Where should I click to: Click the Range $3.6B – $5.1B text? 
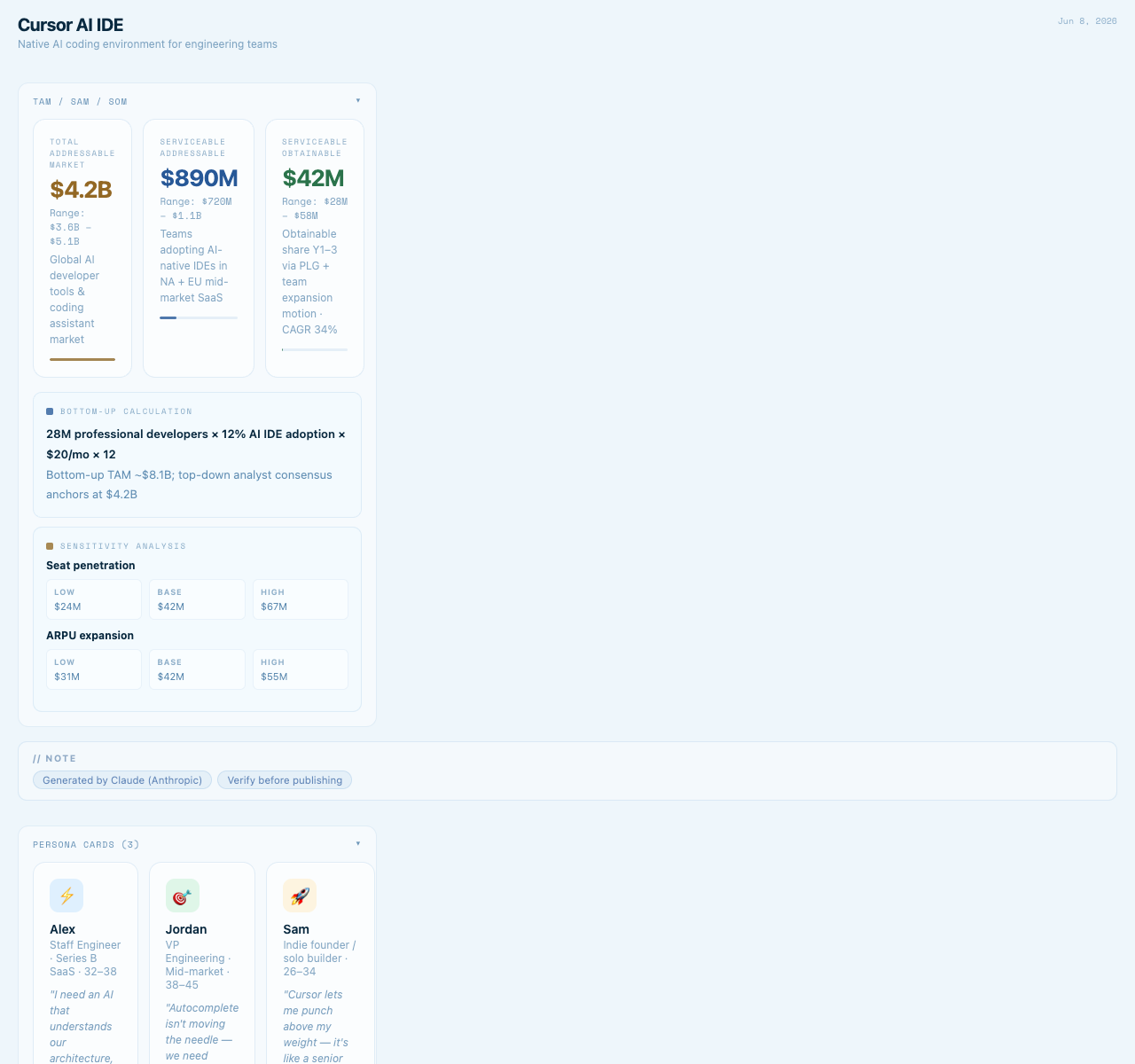[71, 227]
